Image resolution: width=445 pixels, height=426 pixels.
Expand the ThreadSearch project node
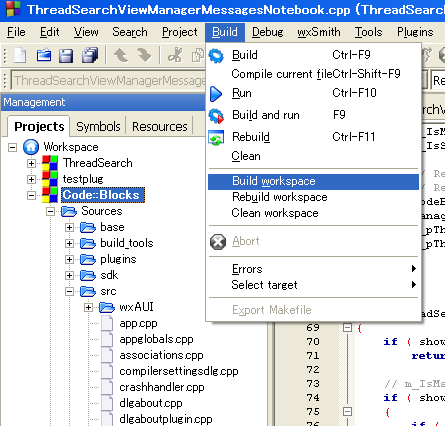coord(31,163)
